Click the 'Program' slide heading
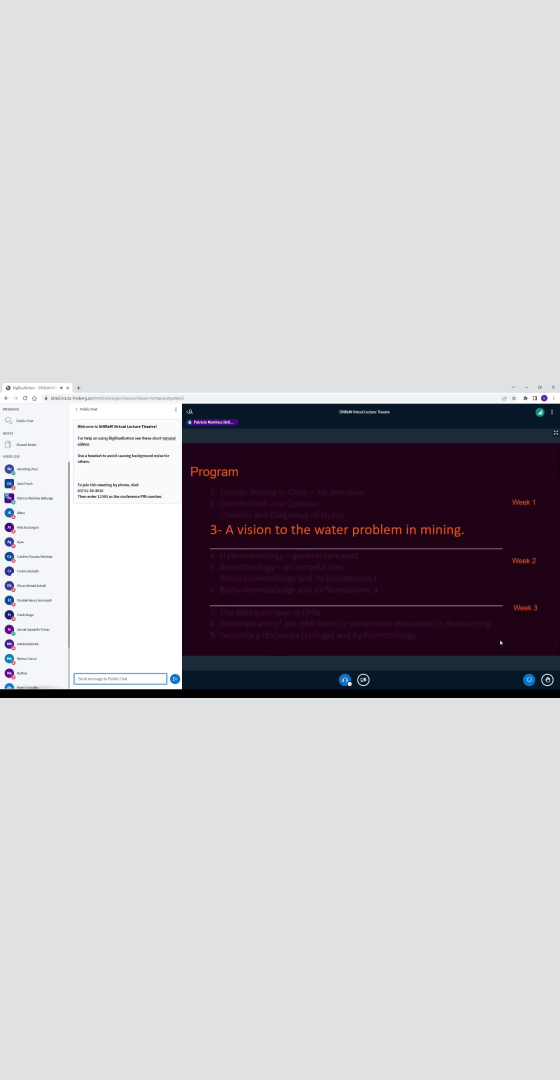The width and height of the screenshot is (560, 1080). coord(214,472)
